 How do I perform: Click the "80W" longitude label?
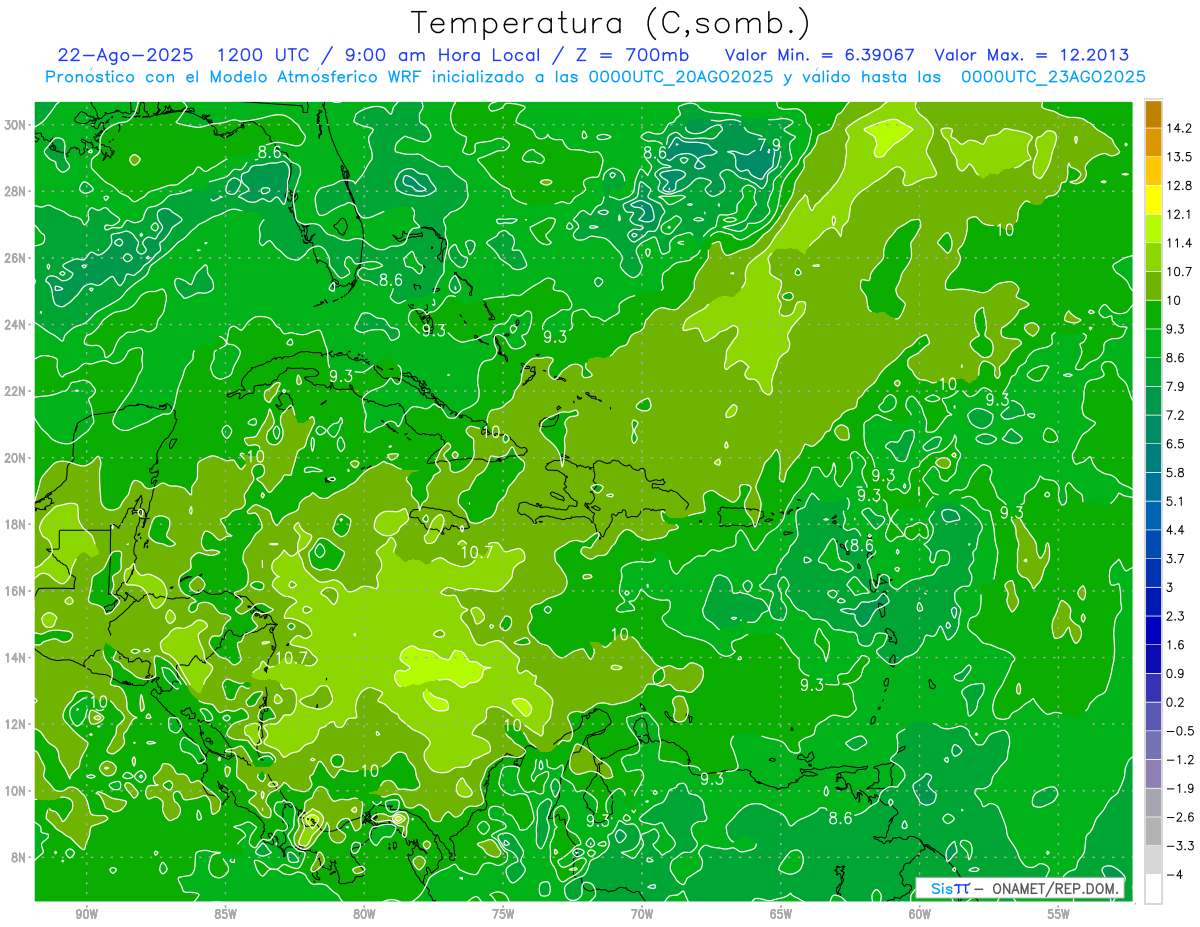[x=364, y=914]
